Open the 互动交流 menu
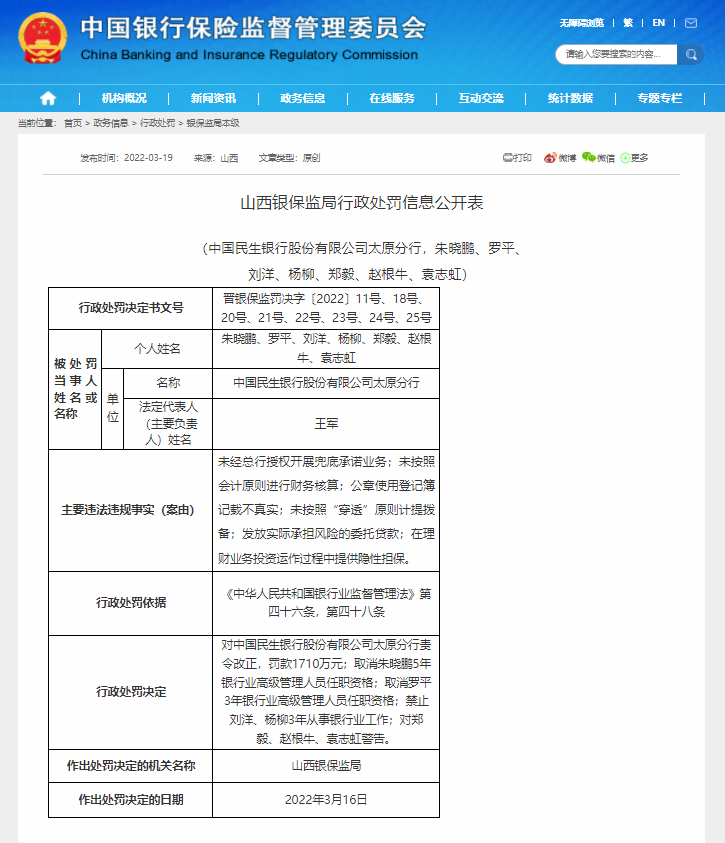Screen dimensions: 725x843 481,98
